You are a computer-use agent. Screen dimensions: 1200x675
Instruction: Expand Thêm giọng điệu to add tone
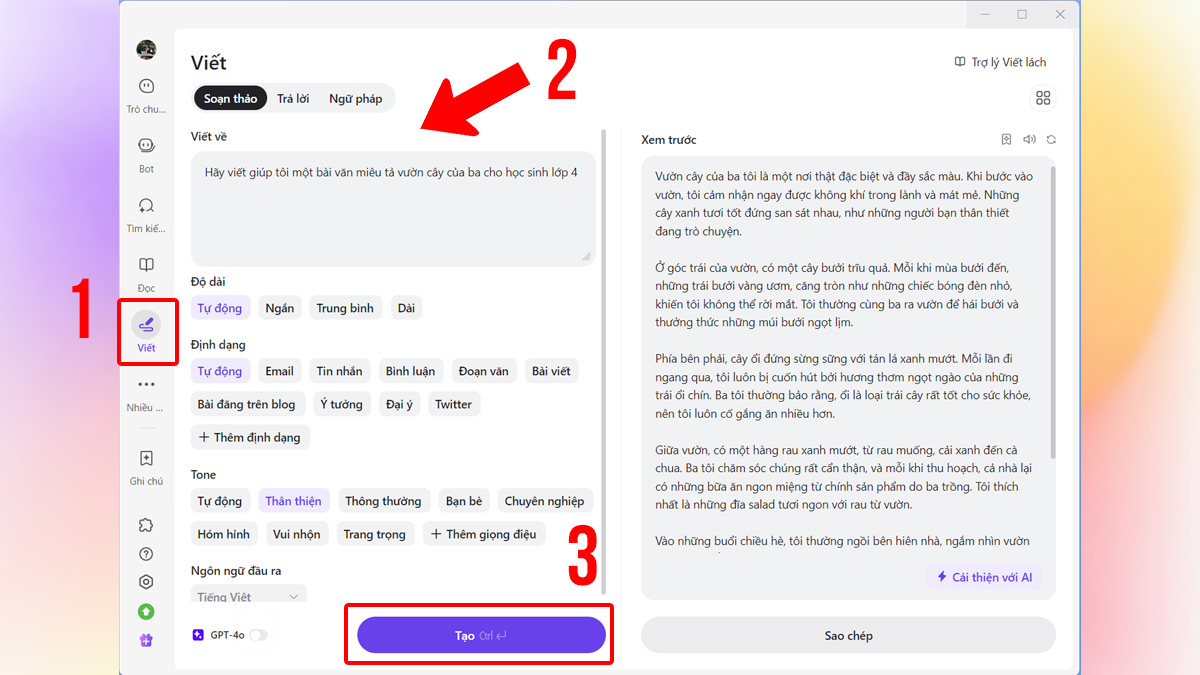coord(484,534)
